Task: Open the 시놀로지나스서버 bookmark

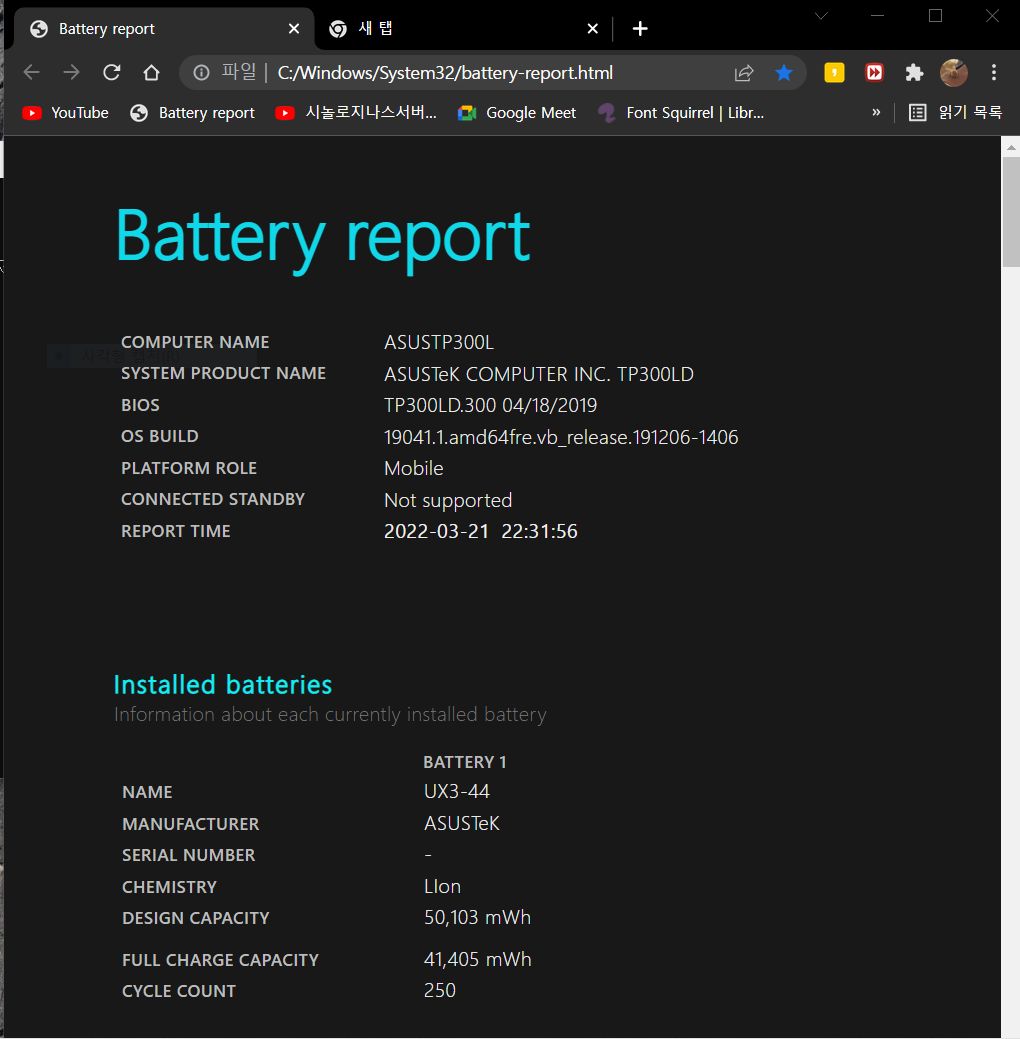Action: point(356,113)
